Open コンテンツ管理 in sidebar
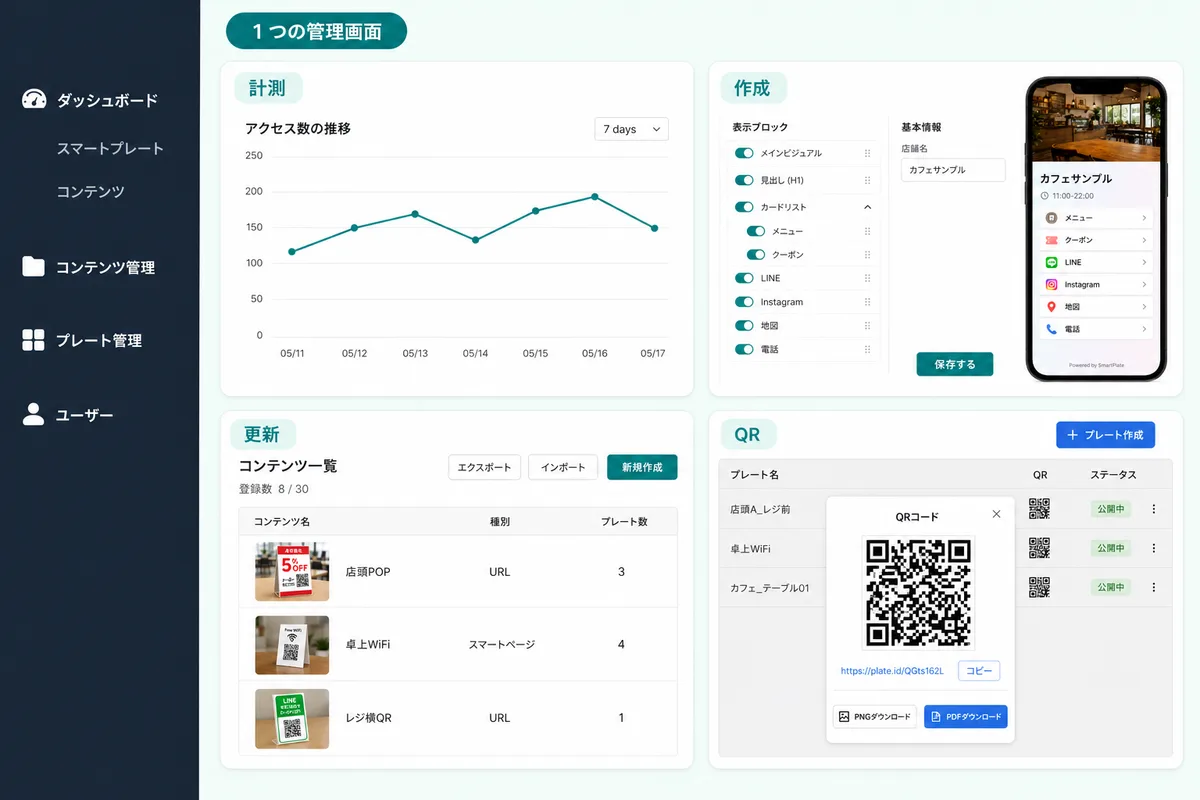1200x800 pixels. coord(105,267)
